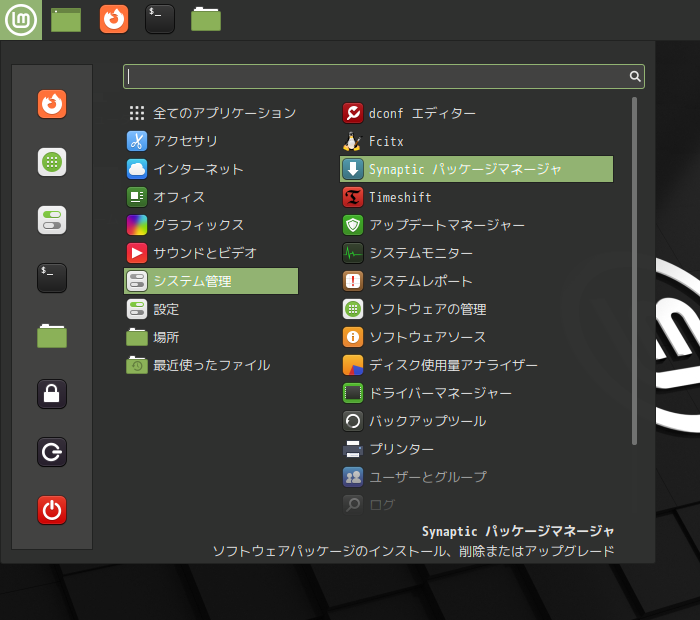Launch Synaptic パッケージマネージャ
700x620 pixels.
[x=476, y=169]
